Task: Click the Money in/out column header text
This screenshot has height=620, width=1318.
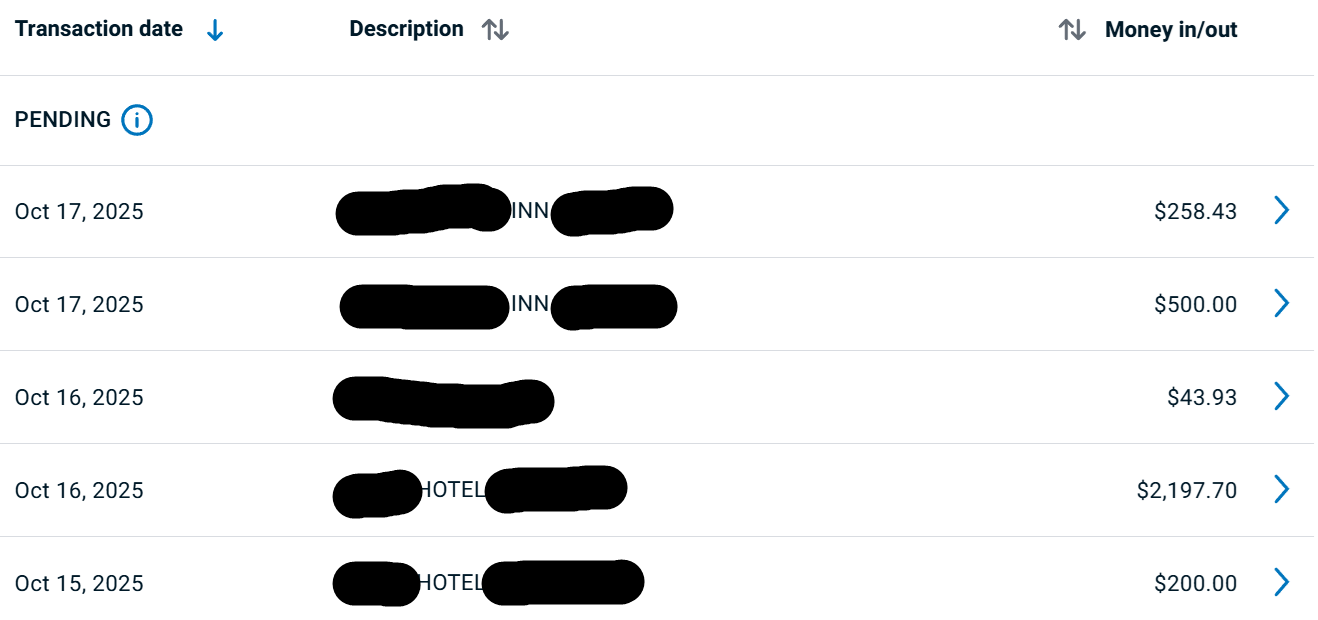Action: (x=1171, y=30)
